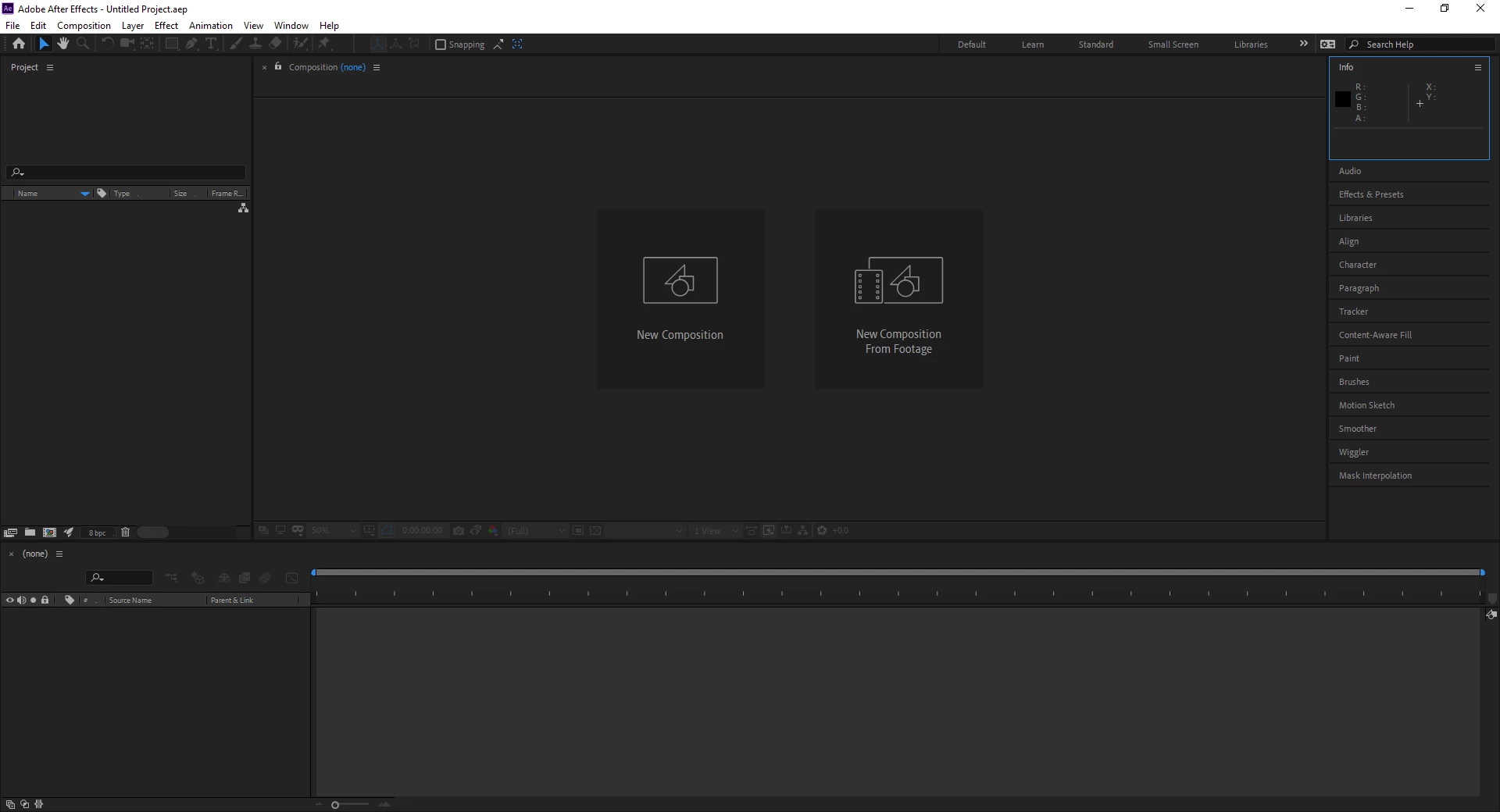Open the Info panel menu
Screen dimensions: 1500x812
(1478, 67)
